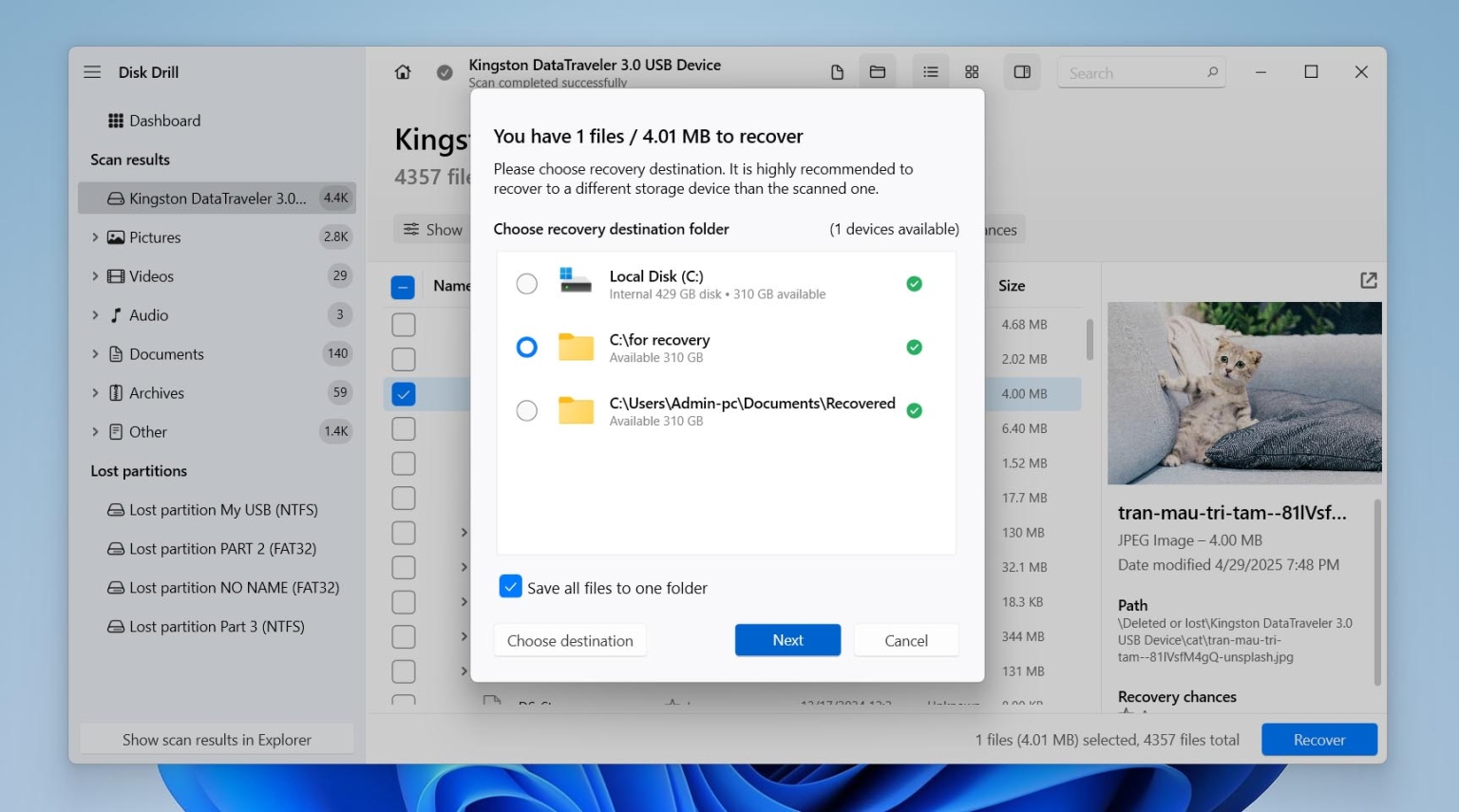
Task: Click the Lost partition My USB drive icon
Action: 116,510
